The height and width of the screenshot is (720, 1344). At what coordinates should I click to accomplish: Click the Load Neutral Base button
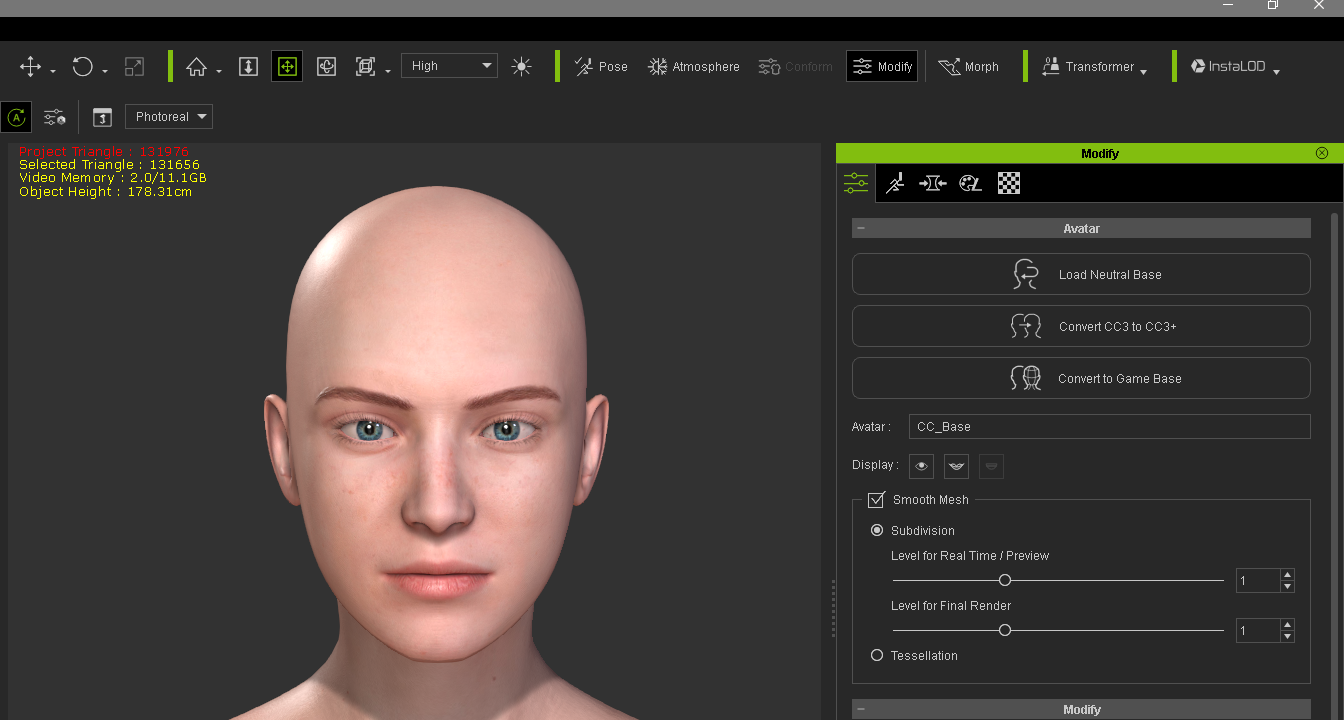point(1081,274)
